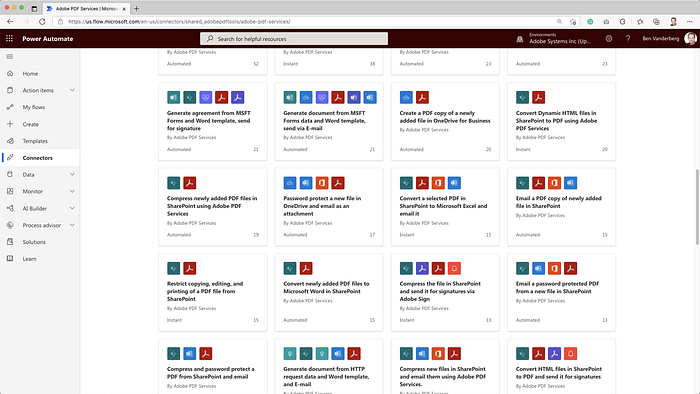Click the Home icon in sidebar
Viewport: 700px width, 394px height.
[x=10, y=74]
